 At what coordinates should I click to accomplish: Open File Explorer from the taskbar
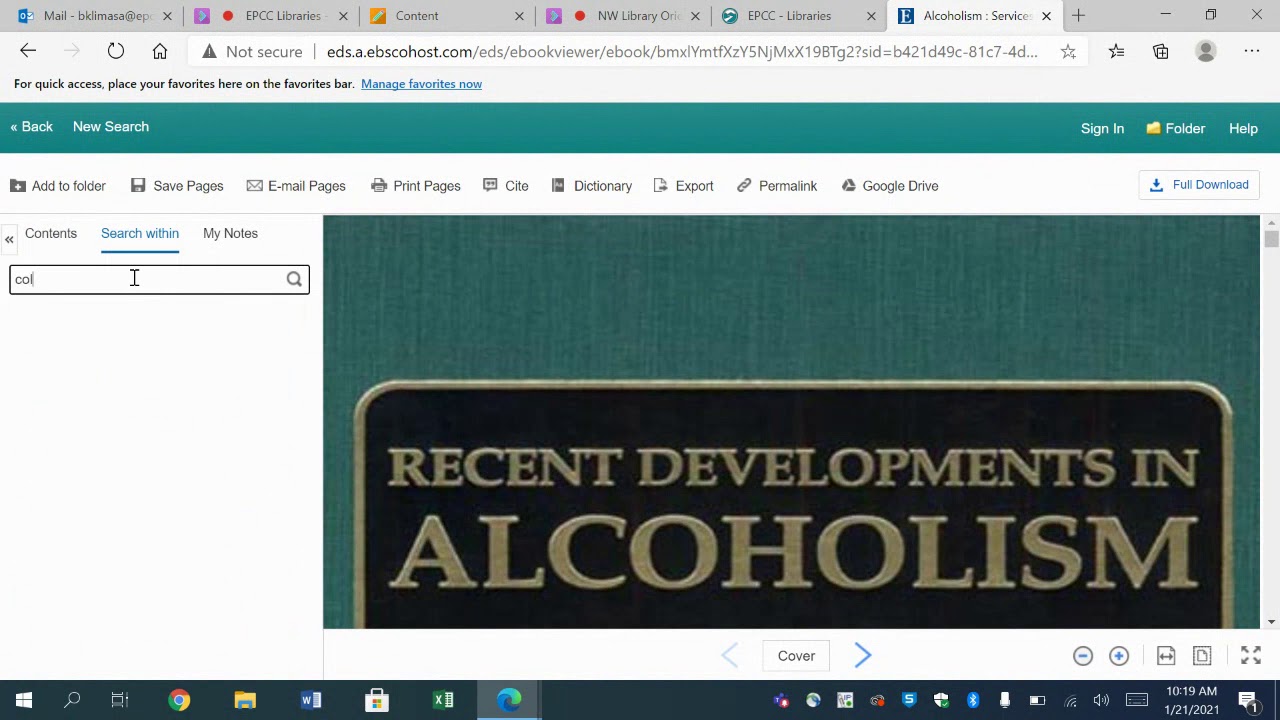click(245, 700)
